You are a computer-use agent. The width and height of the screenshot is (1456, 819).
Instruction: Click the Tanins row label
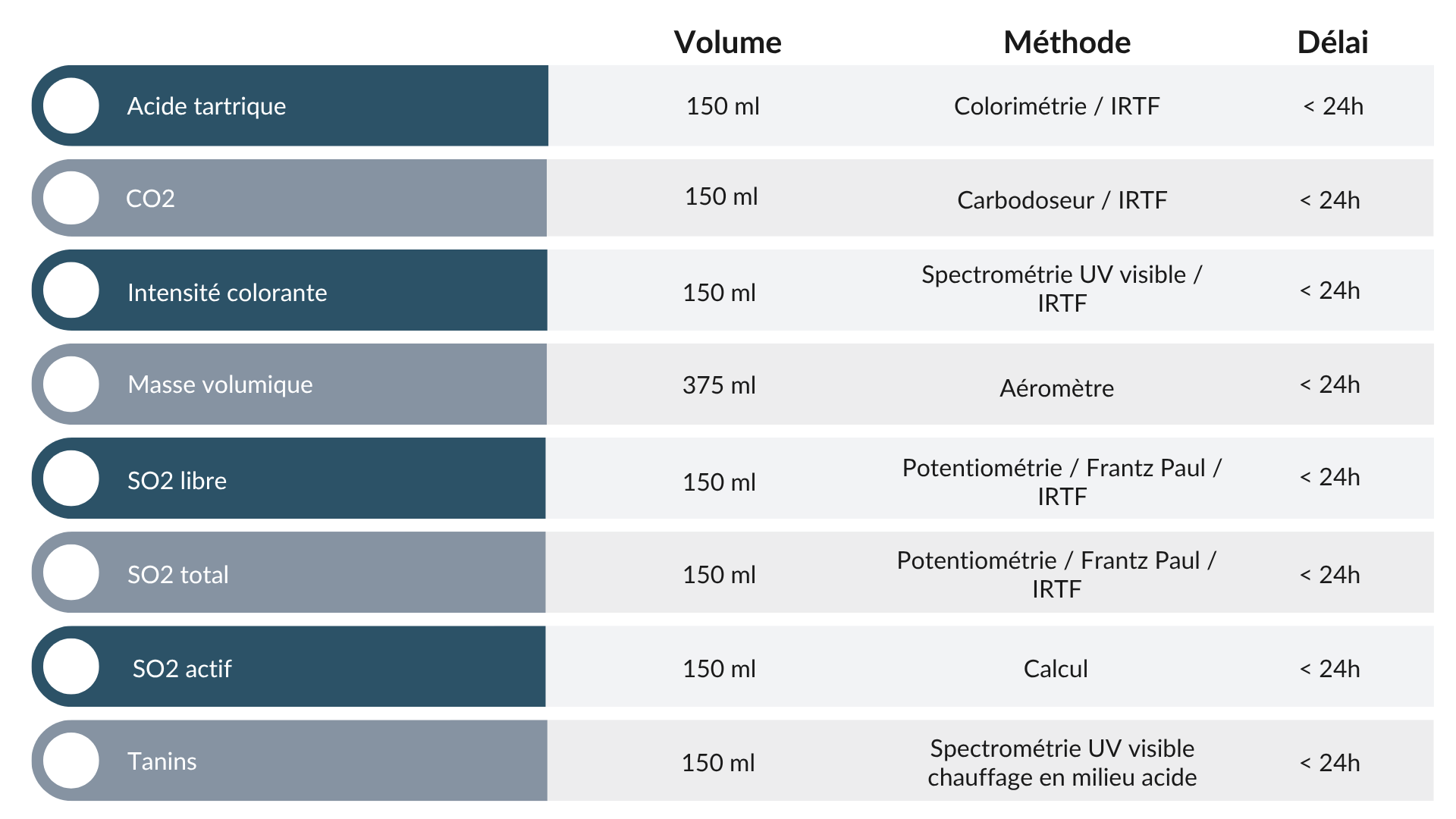pos(162,761)
